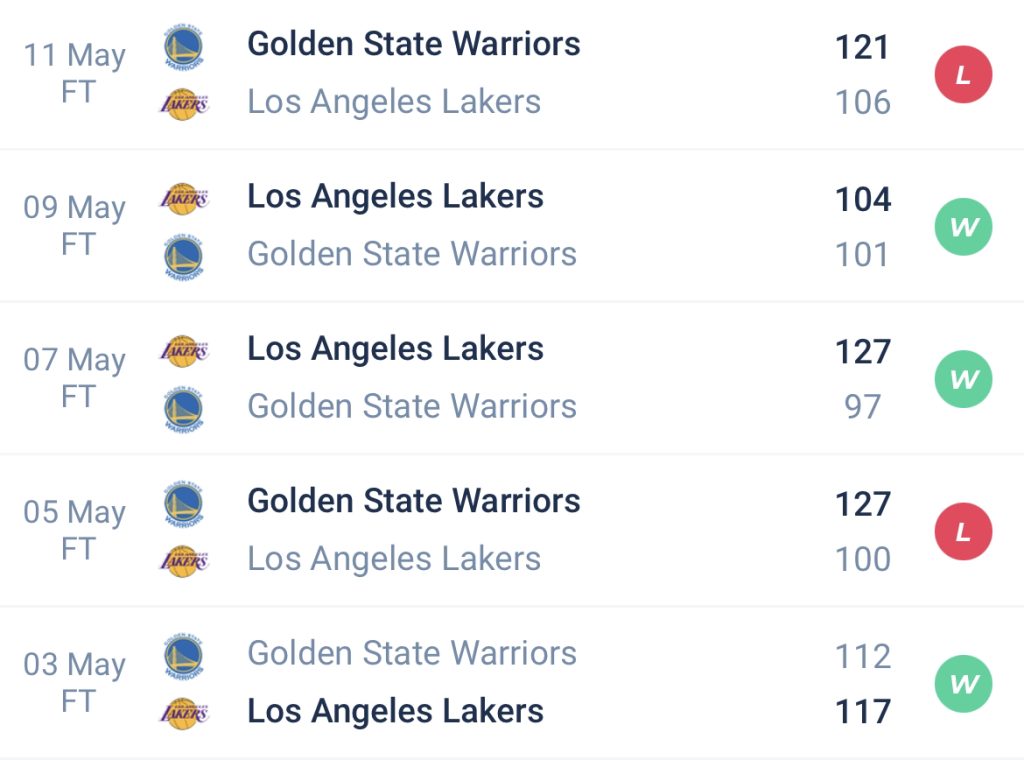
Task: Click Lakers logo in 09 May match
Action: [184, 198]
